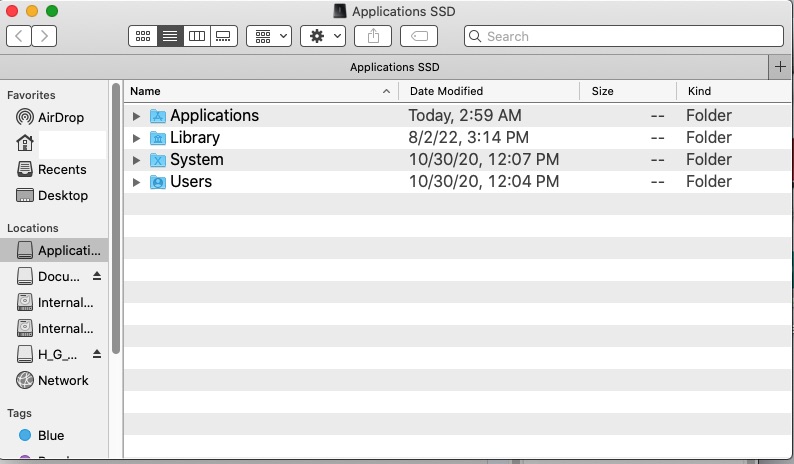The image size is (794, 464).
Task: Select the first Internal... disk
Action: click(x=54, y=302)
